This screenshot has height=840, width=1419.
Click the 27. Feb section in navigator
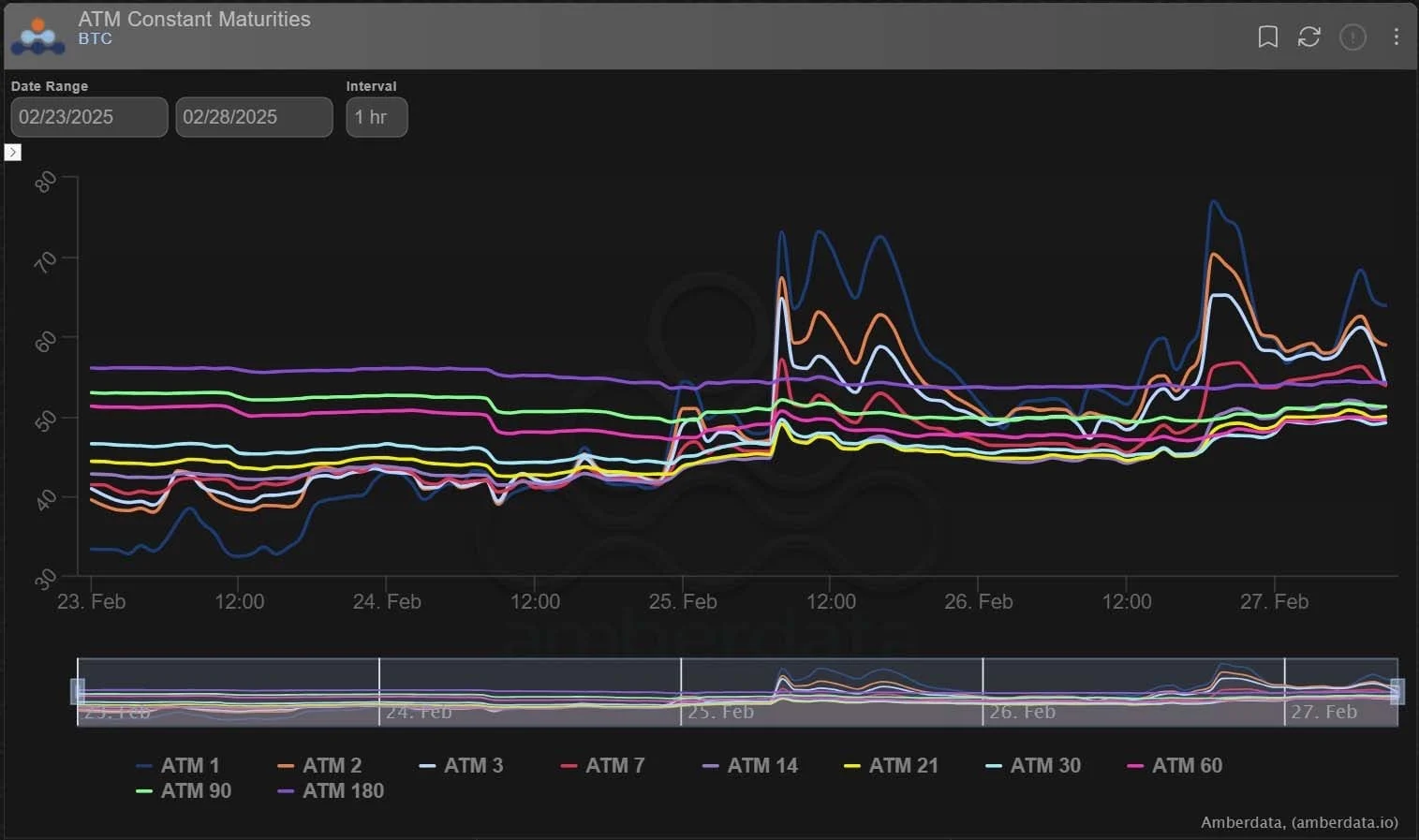1341,692
